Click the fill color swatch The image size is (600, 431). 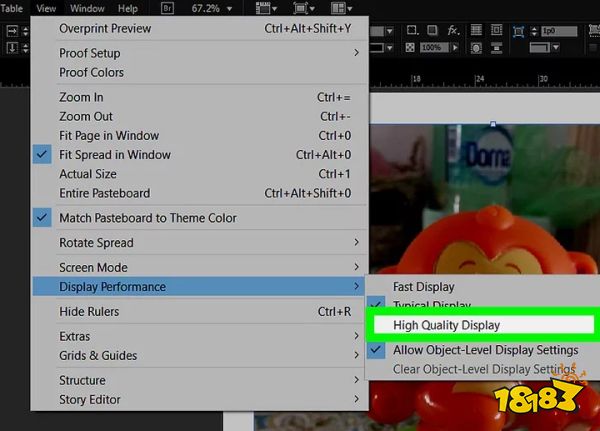(x=377, y=31)
